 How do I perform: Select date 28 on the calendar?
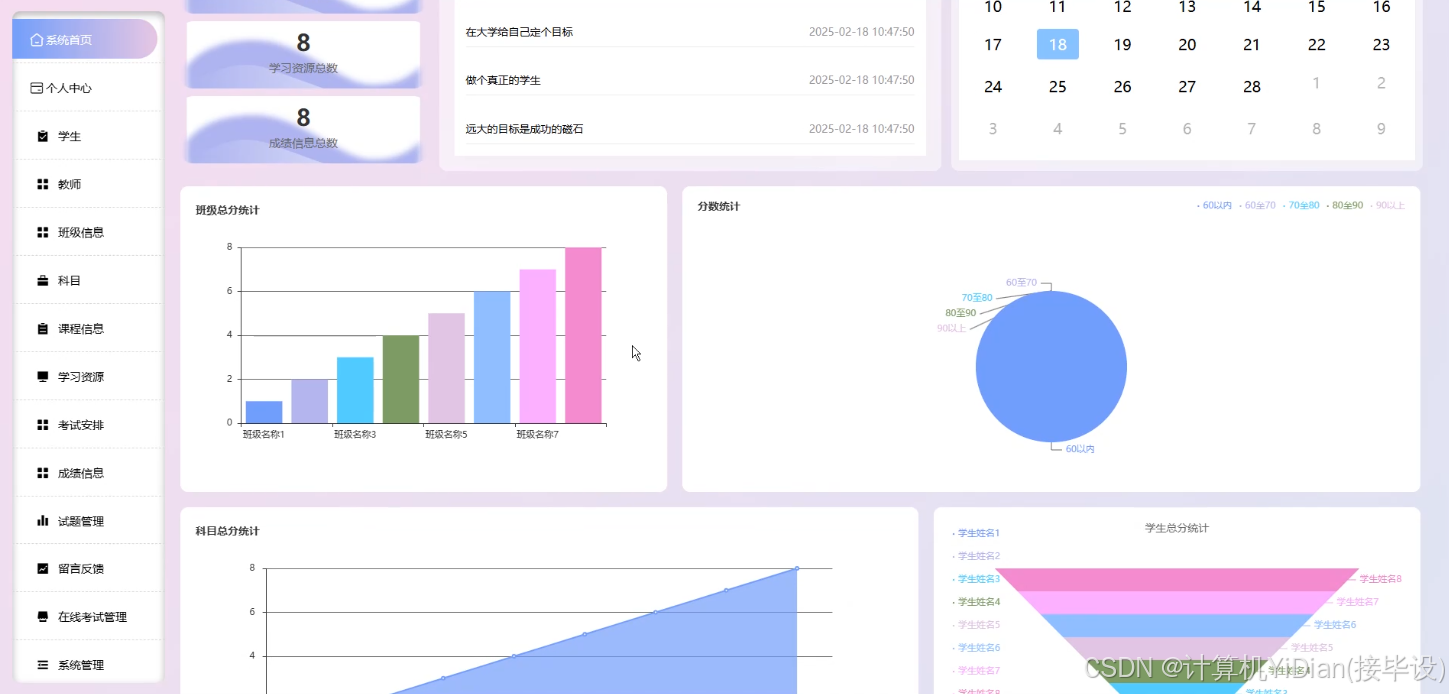click(1252, 87)
